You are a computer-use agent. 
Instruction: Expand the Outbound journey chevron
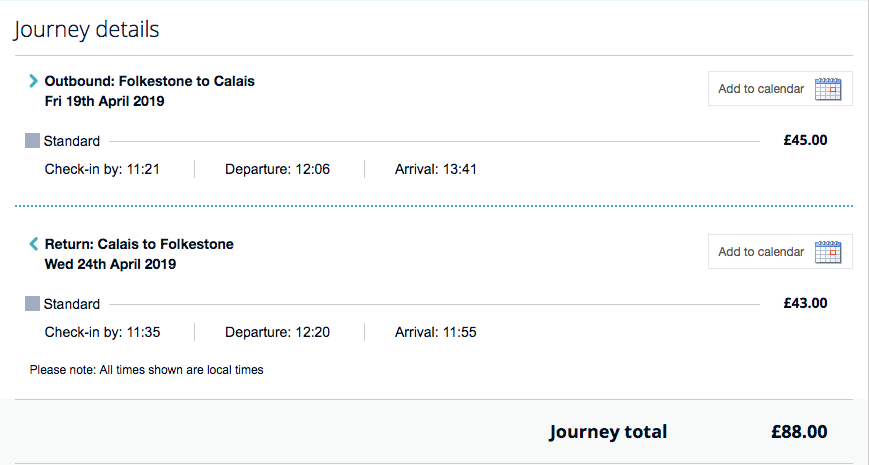coord(33,81)
